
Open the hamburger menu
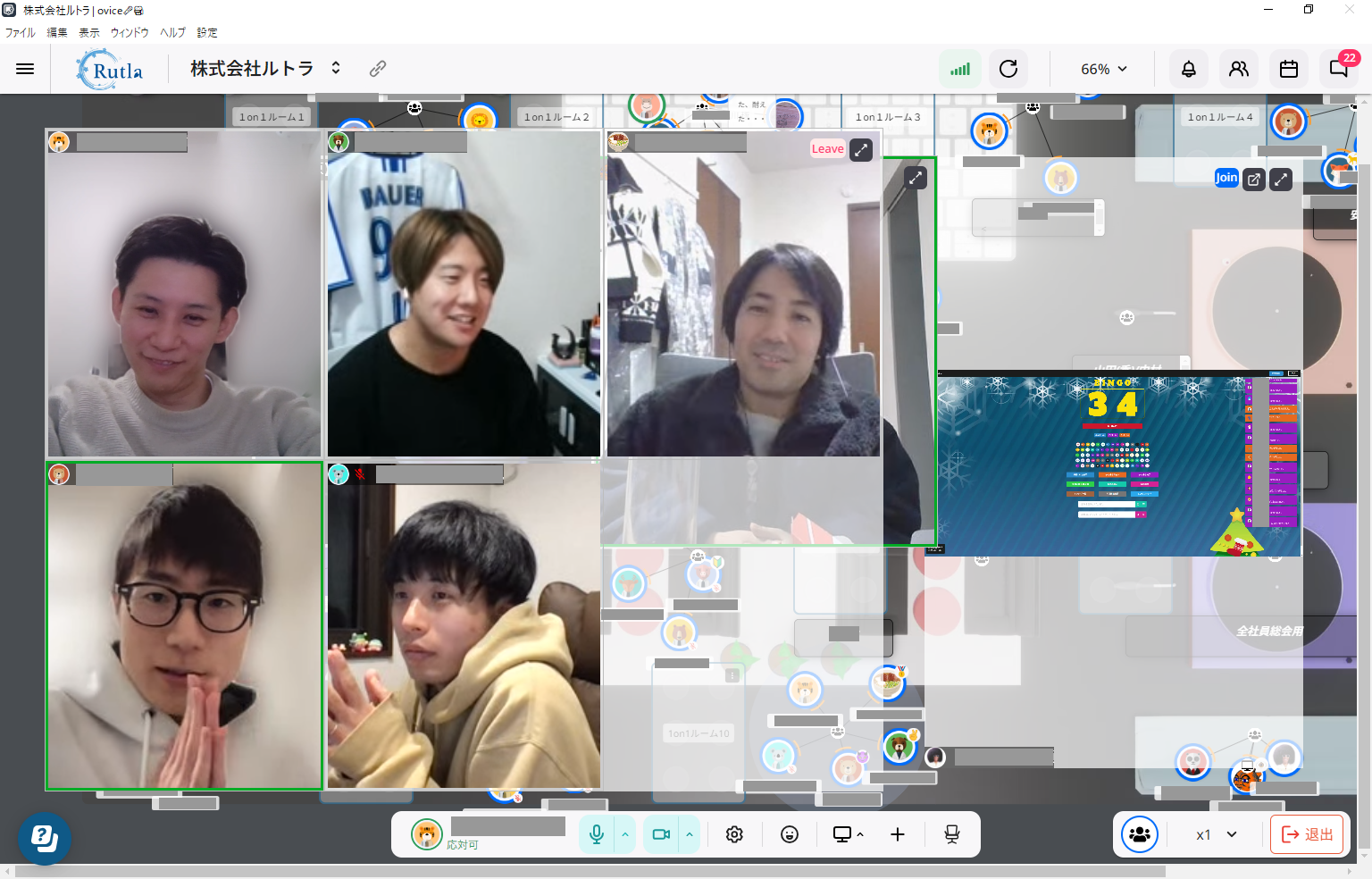[x=25, y=69]
